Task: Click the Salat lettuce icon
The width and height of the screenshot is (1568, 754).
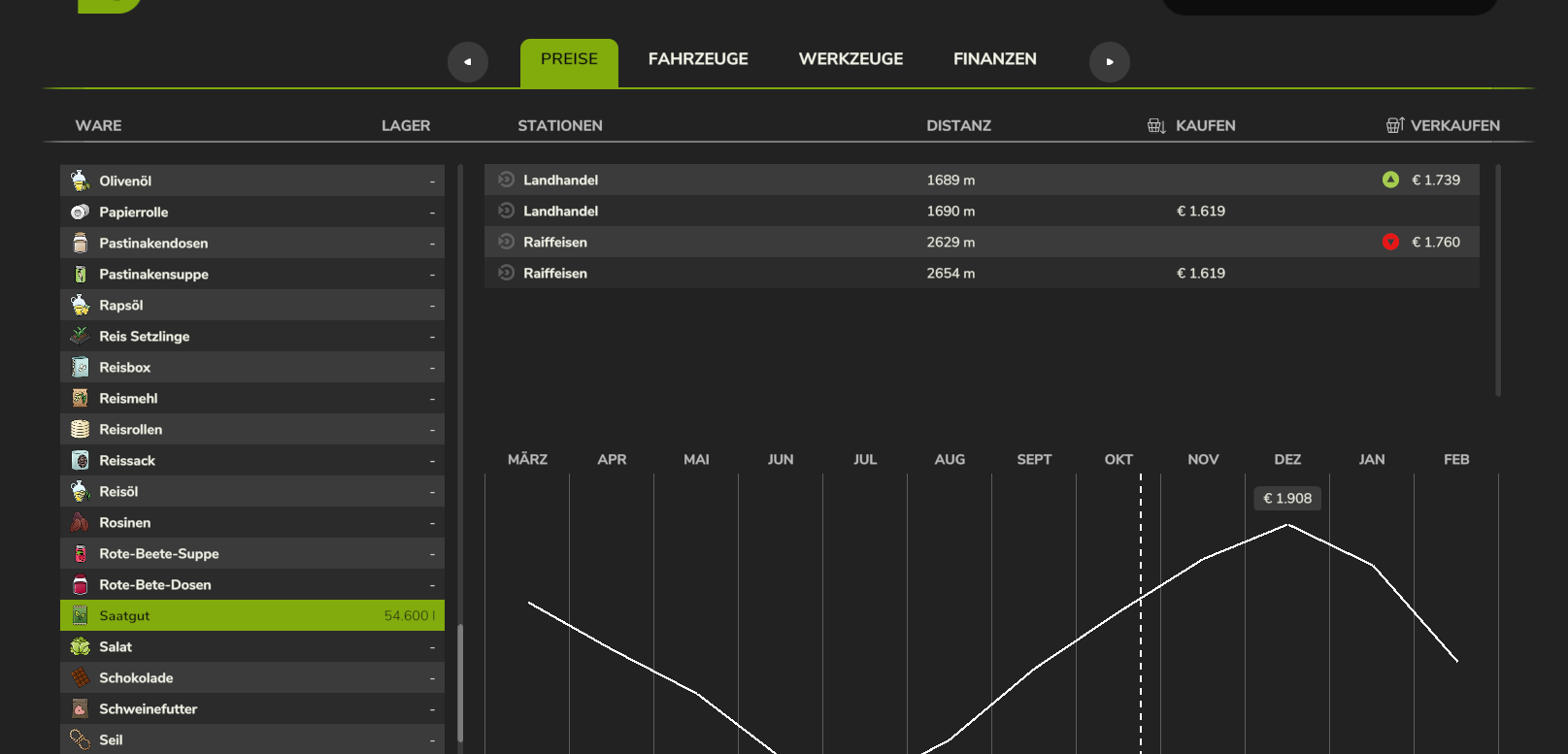Action: [x=81, y=646]
